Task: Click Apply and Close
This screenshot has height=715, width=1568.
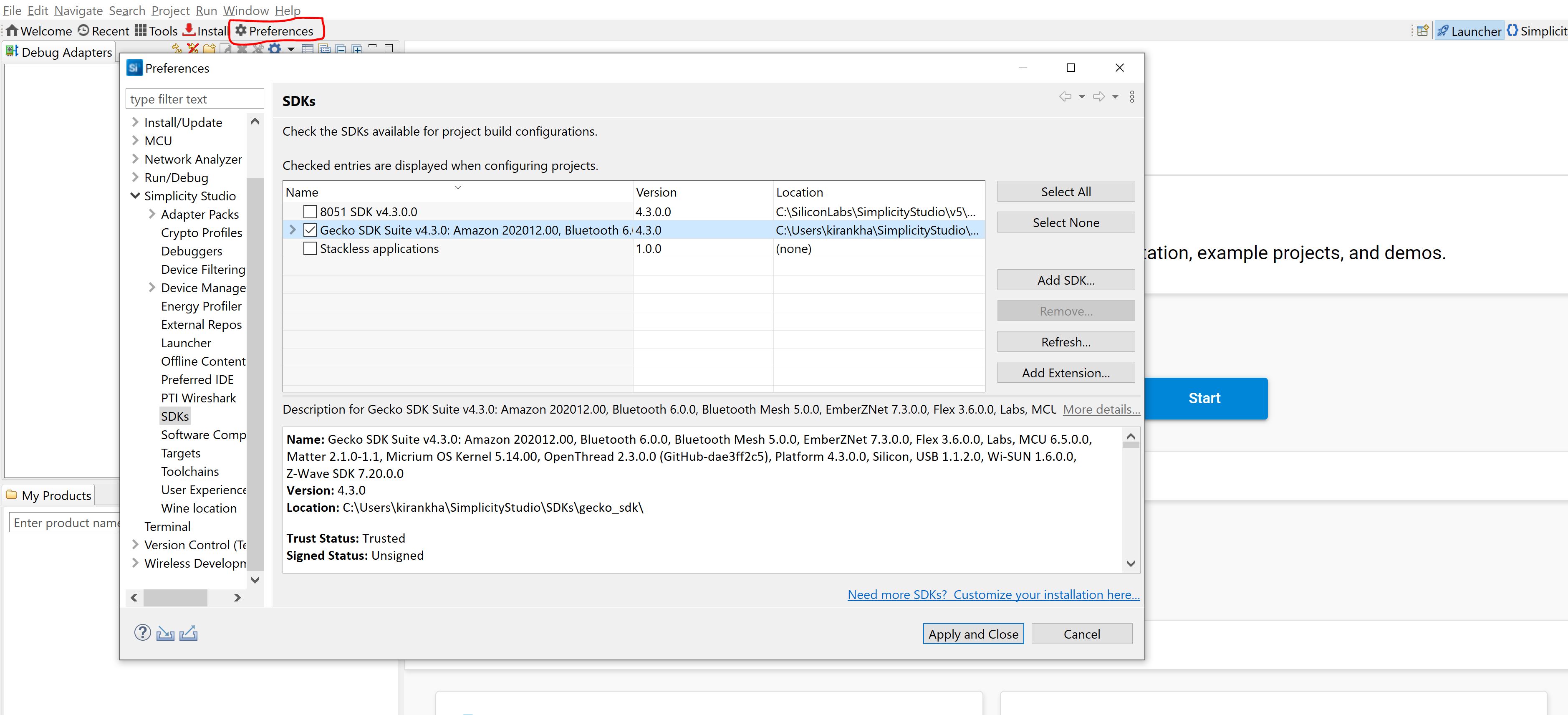Action: click(x=973, y=634)
